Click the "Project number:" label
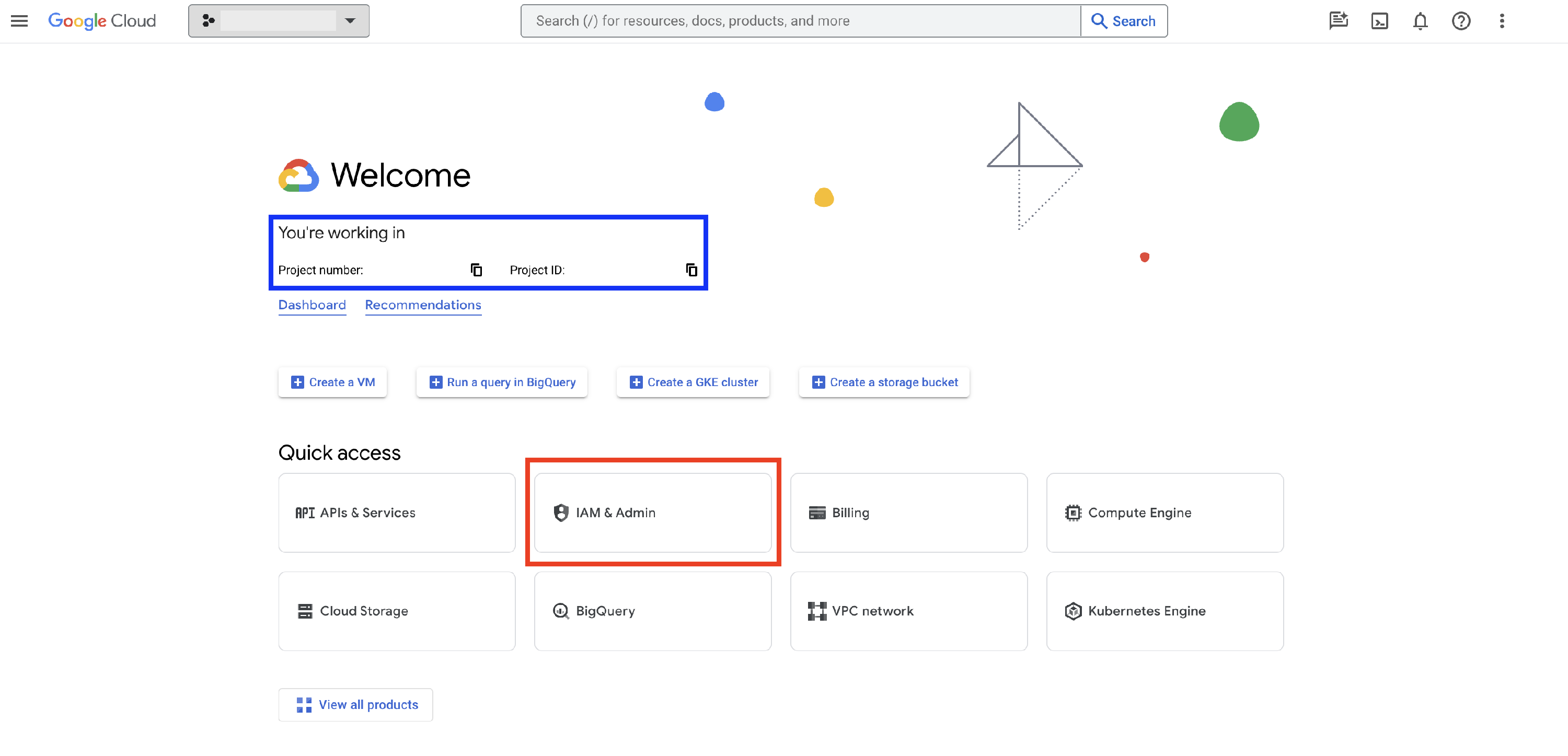 point(320,270)
